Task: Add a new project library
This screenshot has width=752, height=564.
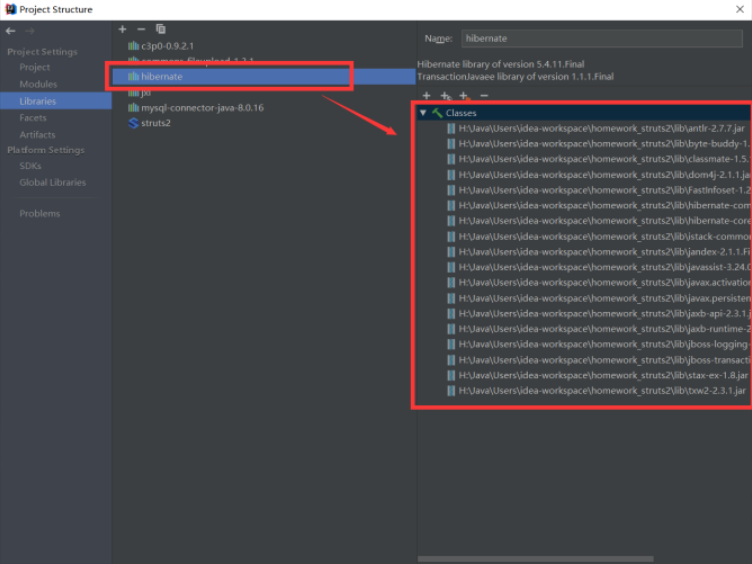Action: tap(122, 29)
